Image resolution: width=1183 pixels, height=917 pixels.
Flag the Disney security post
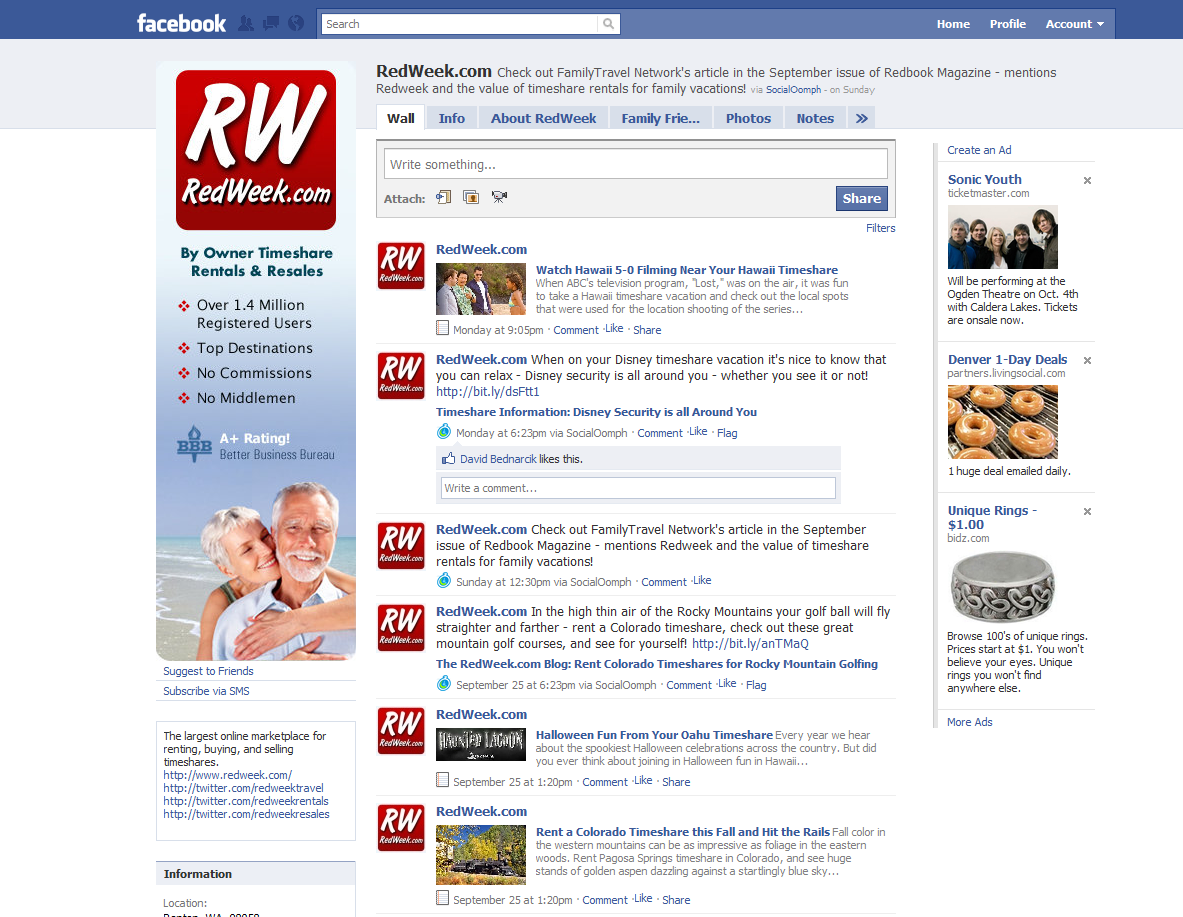tap(727, 433)
